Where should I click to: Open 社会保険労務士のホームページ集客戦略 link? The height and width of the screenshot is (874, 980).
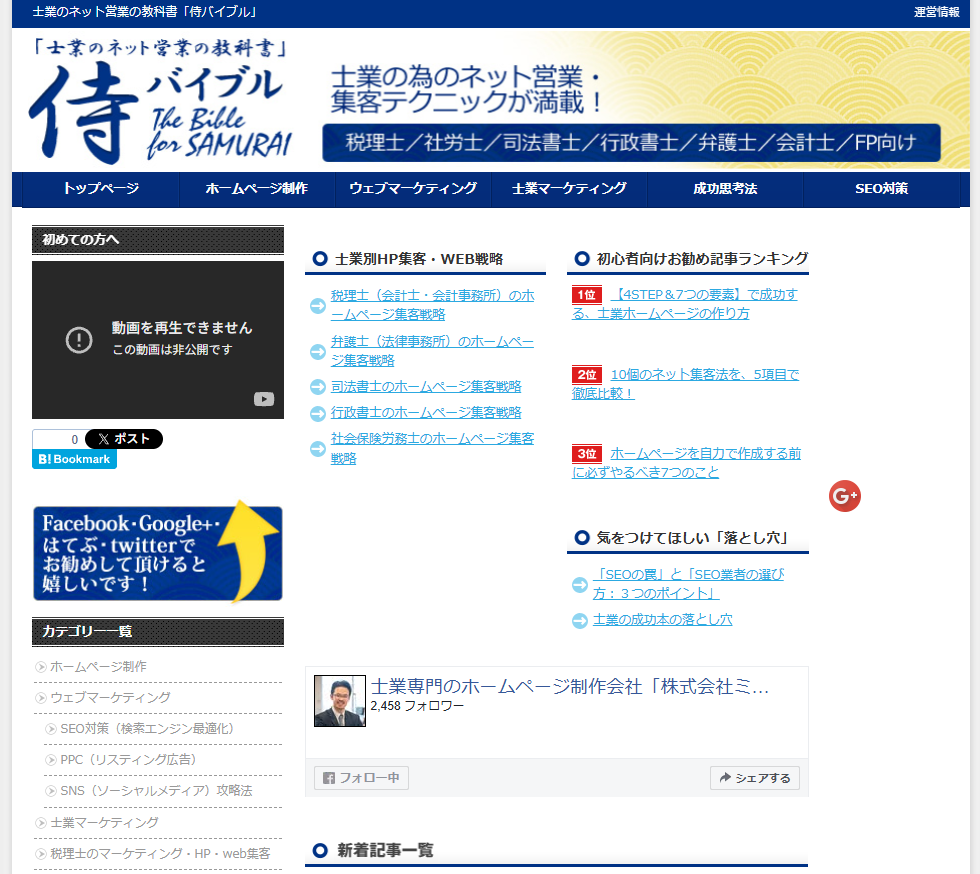pyautogui.click(x=432, y=448)
